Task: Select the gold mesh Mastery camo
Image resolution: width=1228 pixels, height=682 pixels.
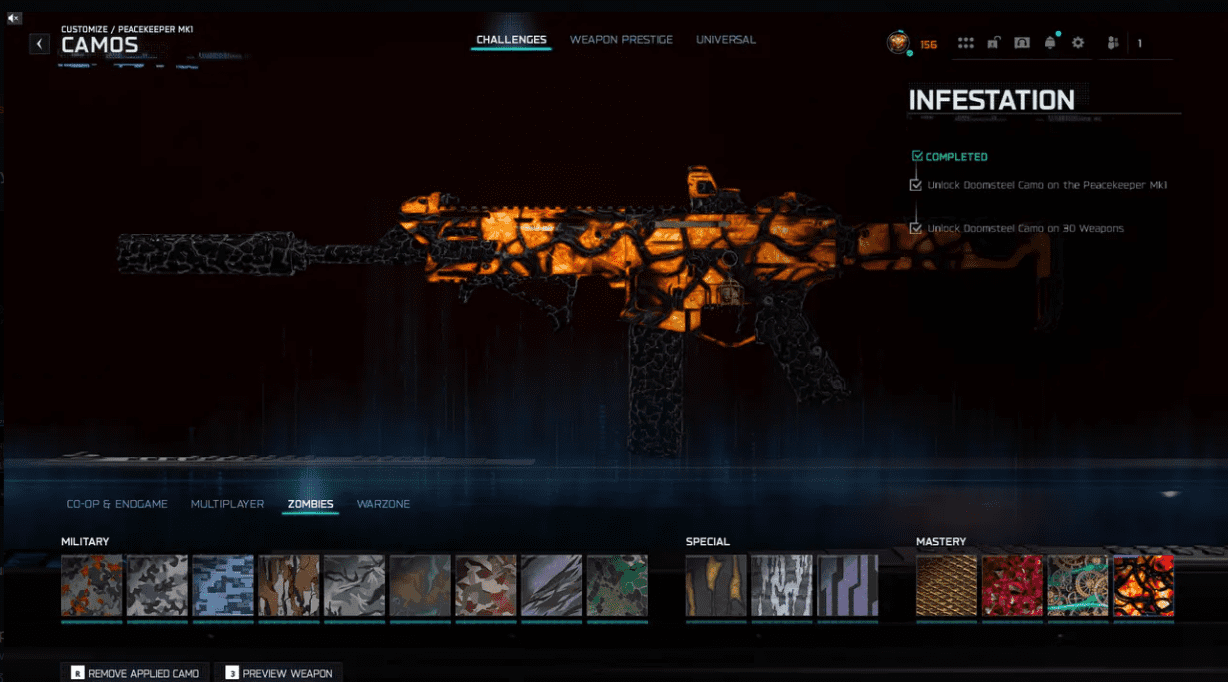Action: click(x=946, y=585)
